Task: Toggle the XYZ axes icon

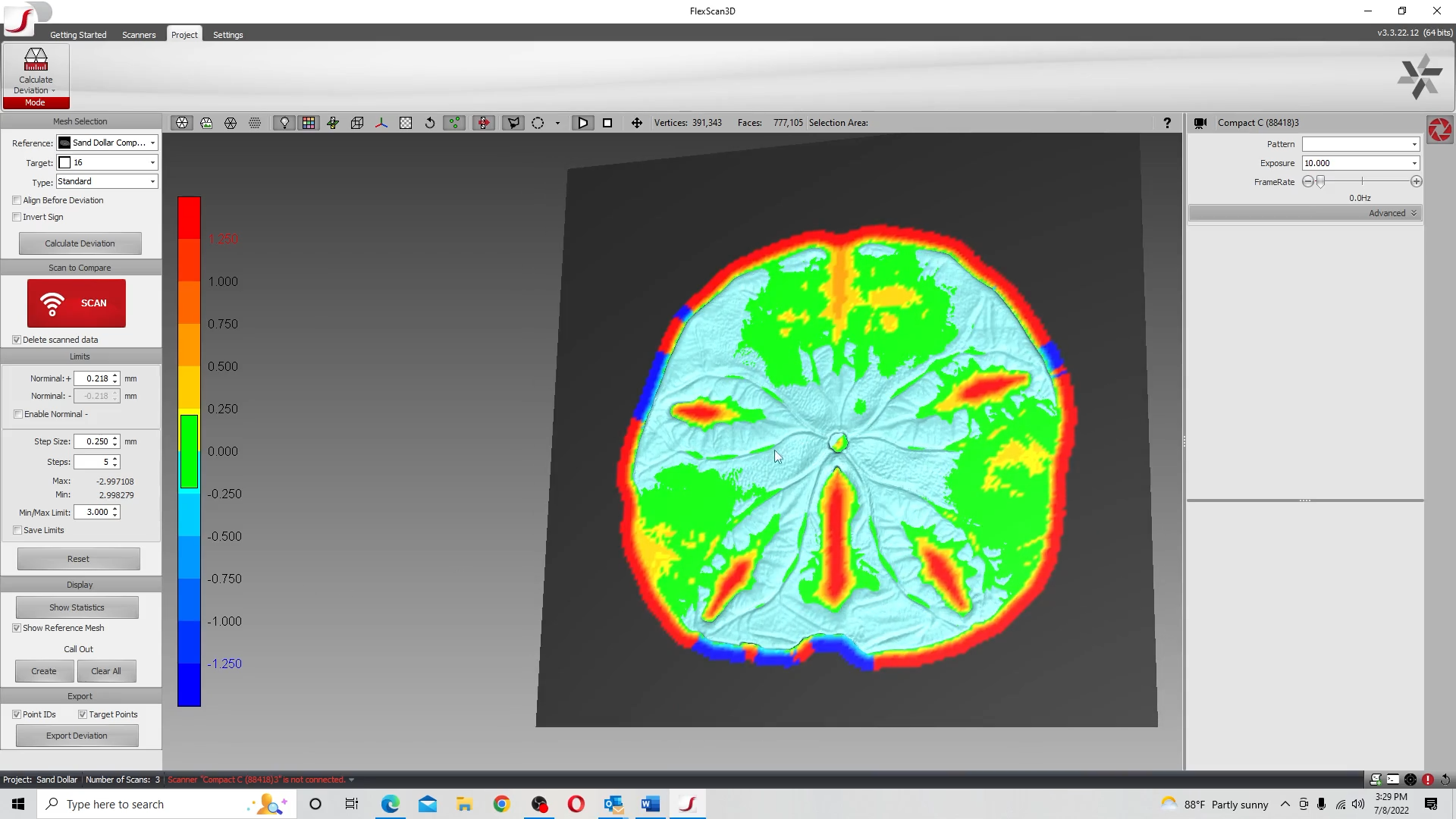Action: tap(381, 123)
